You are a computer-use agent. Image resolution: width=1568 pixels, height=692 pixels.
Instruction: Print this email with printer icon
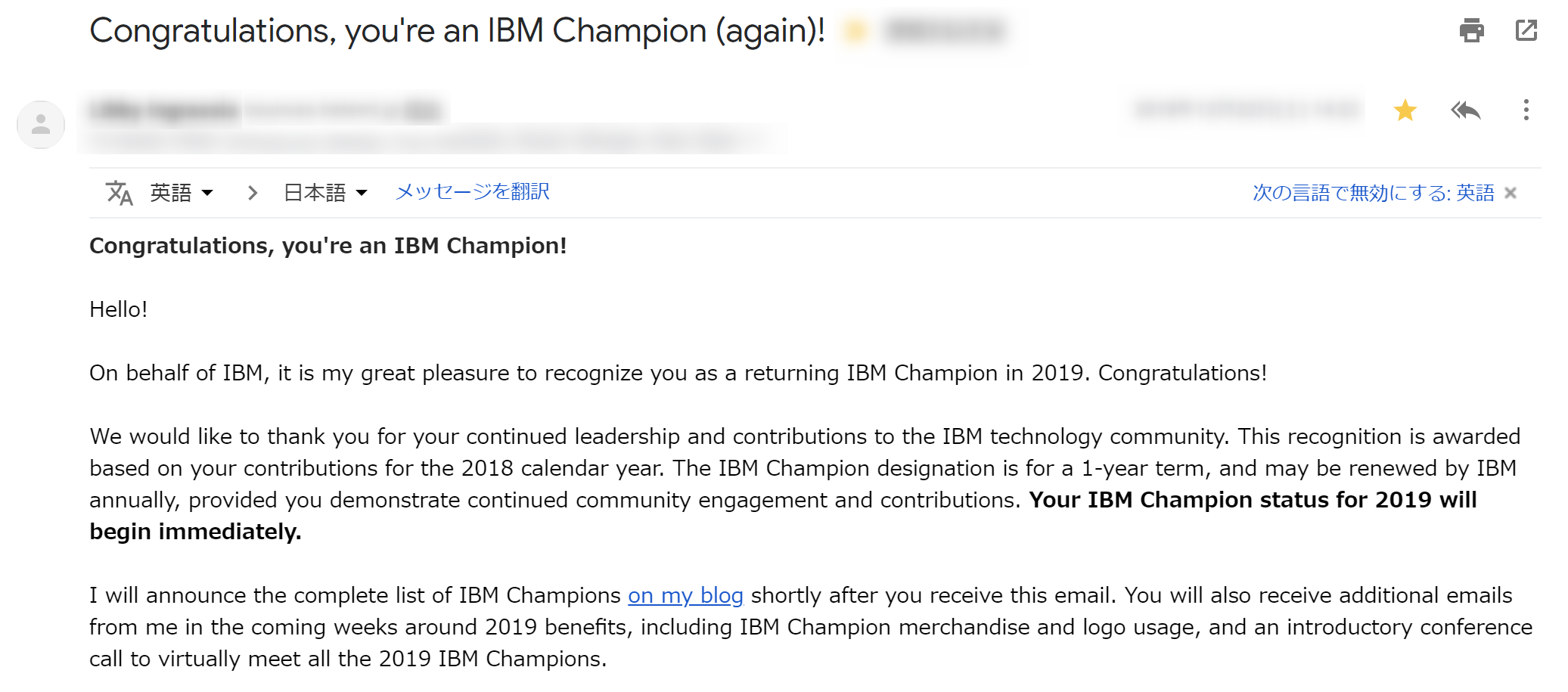(1471, 30)
